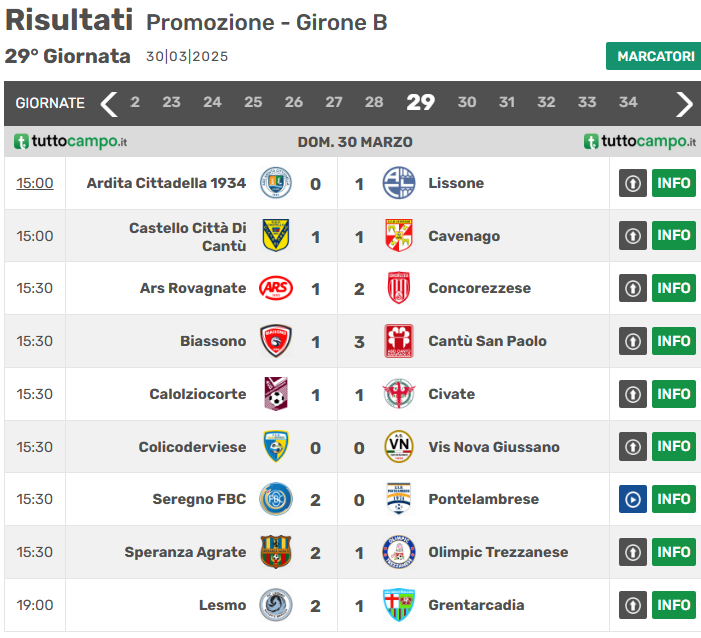The width and height of the screenshot is (701, 638).
Task: Select matchday 28 tab
Action: tap(374, 102)
